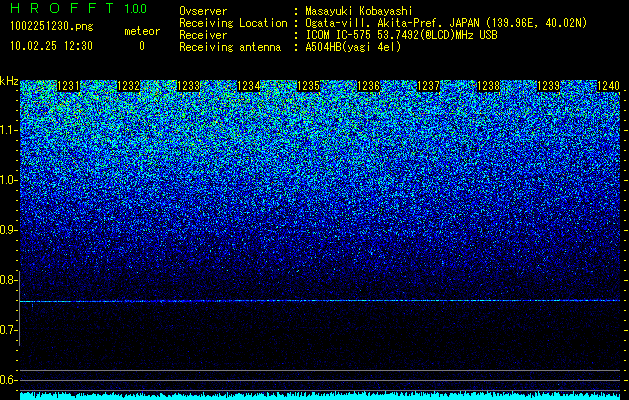Viewport: 629px width, 400px height.
Task: Click the 1239 time marker
Action: 549,86
